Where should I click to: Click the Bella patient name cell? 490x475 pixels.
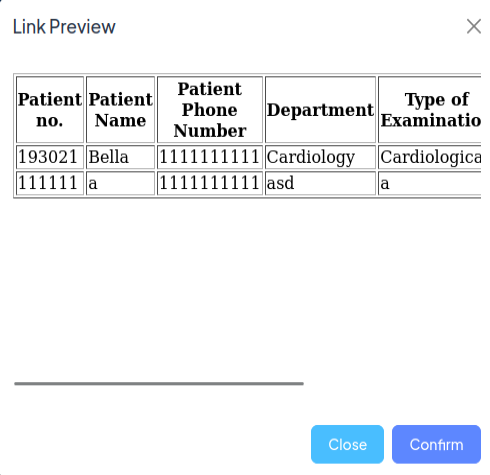[x=121, y=157]
